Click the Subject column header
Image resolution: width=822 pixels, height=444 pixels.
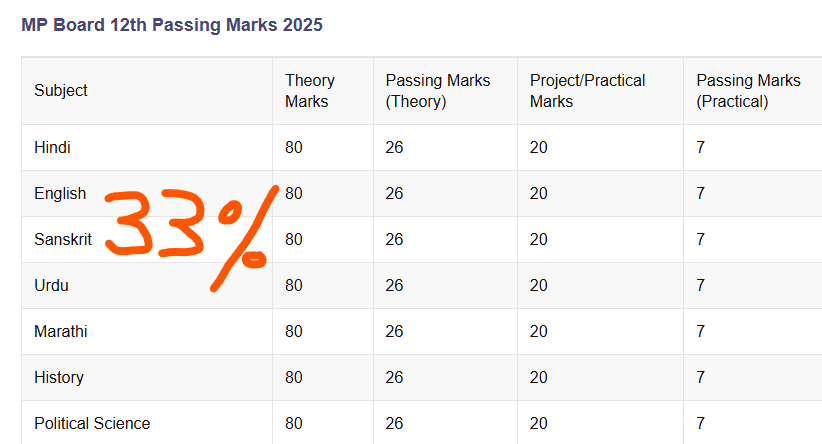[x=61, y=90]
